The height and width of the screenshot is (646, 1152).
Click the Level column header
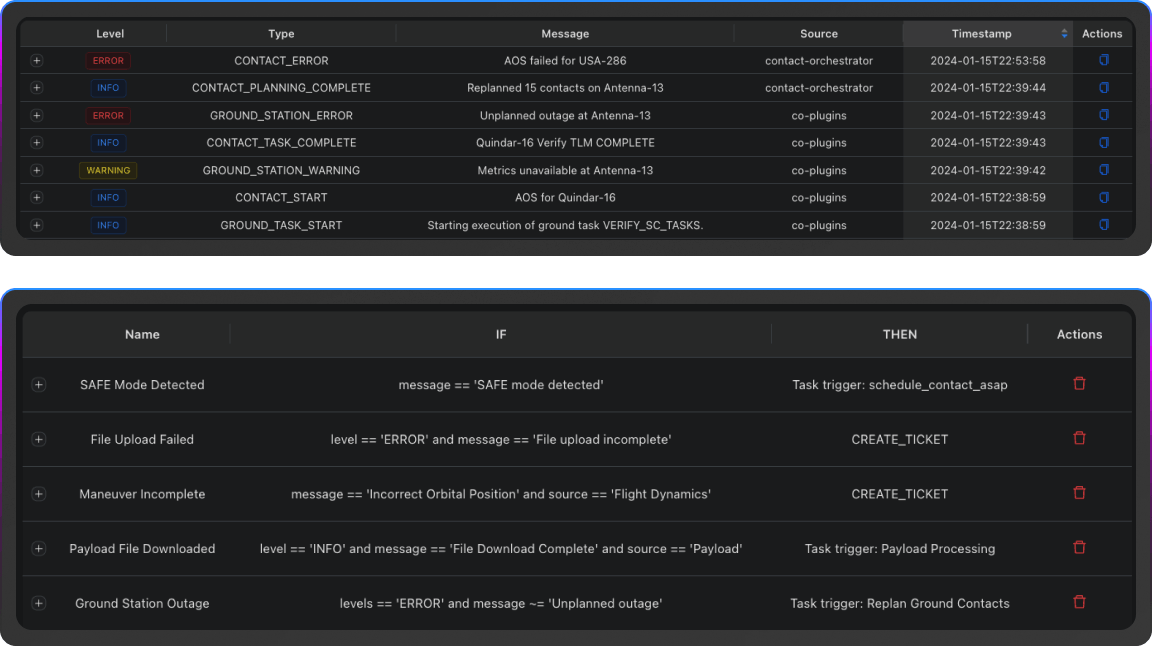point(110,34)
